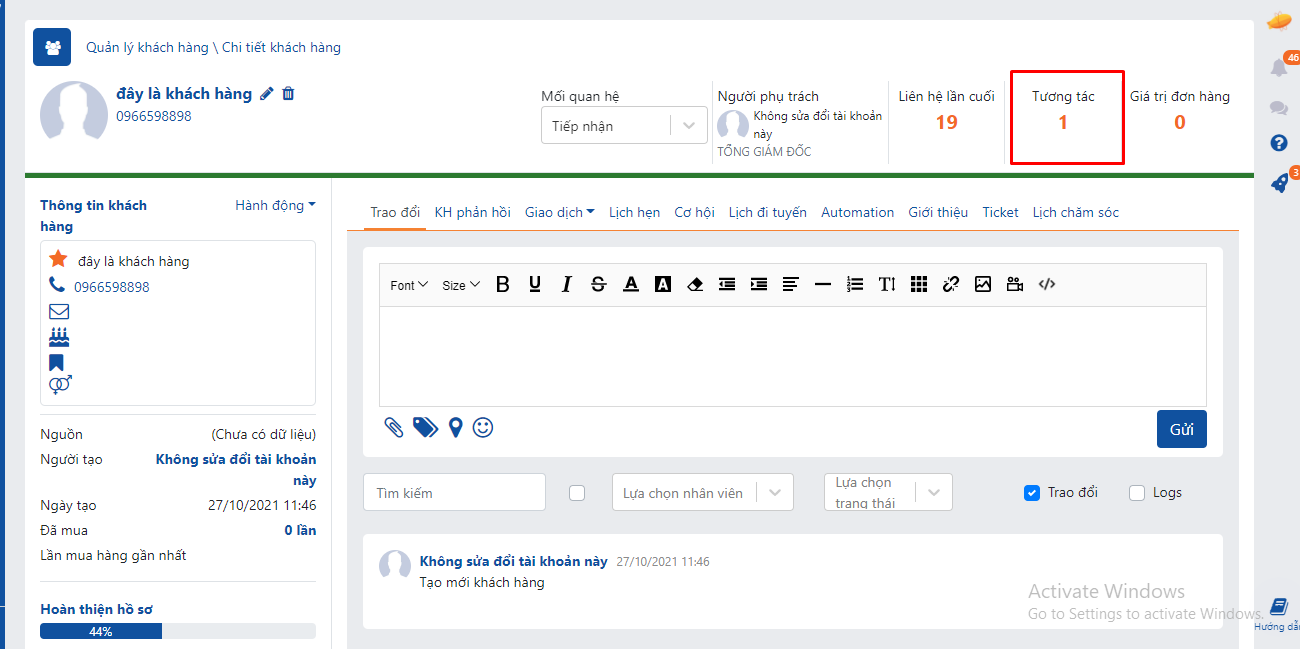
Task: Open the emoji smiley picker
Action: tap(483, 428)
